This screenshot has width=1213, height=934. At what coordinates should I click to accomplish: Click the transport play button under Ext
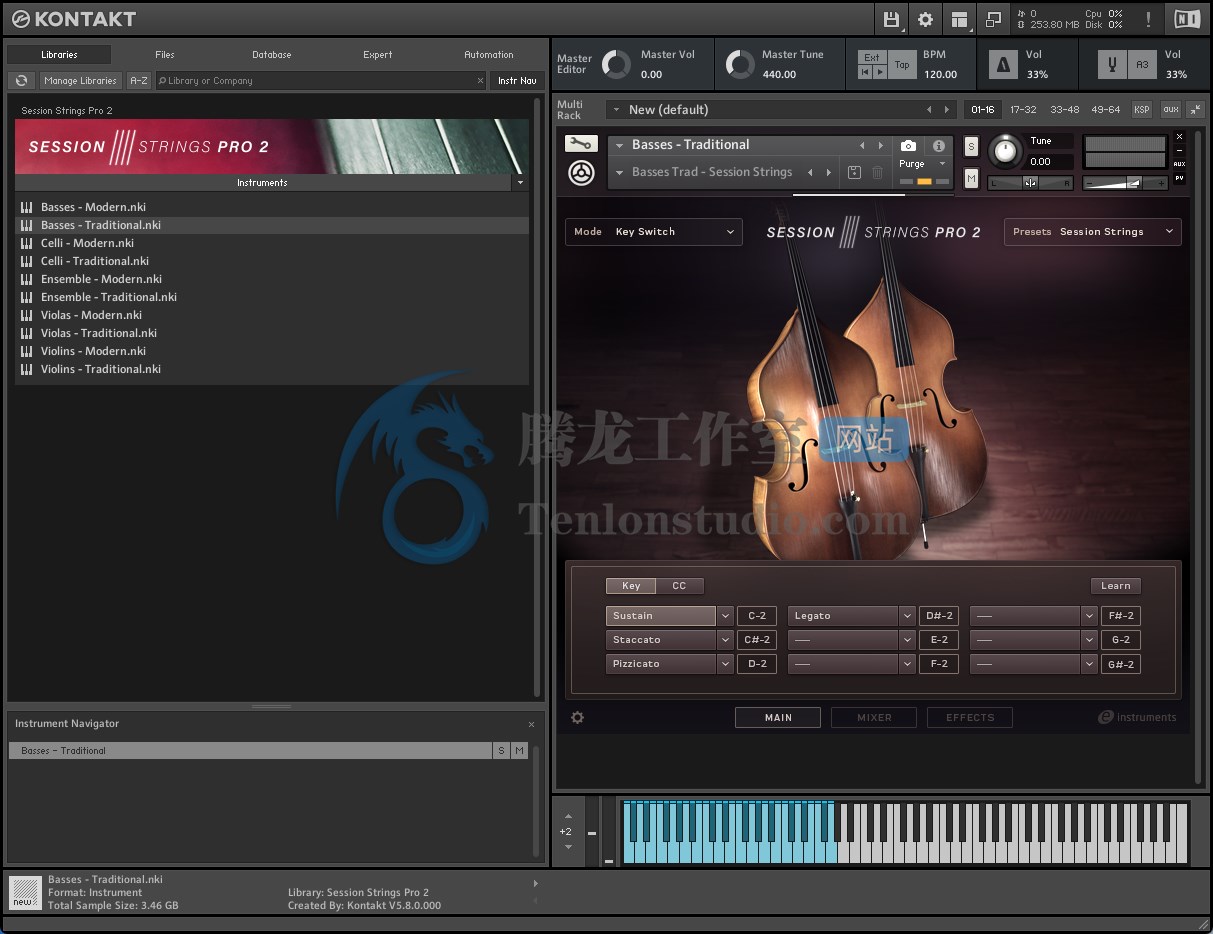point(879,72)
